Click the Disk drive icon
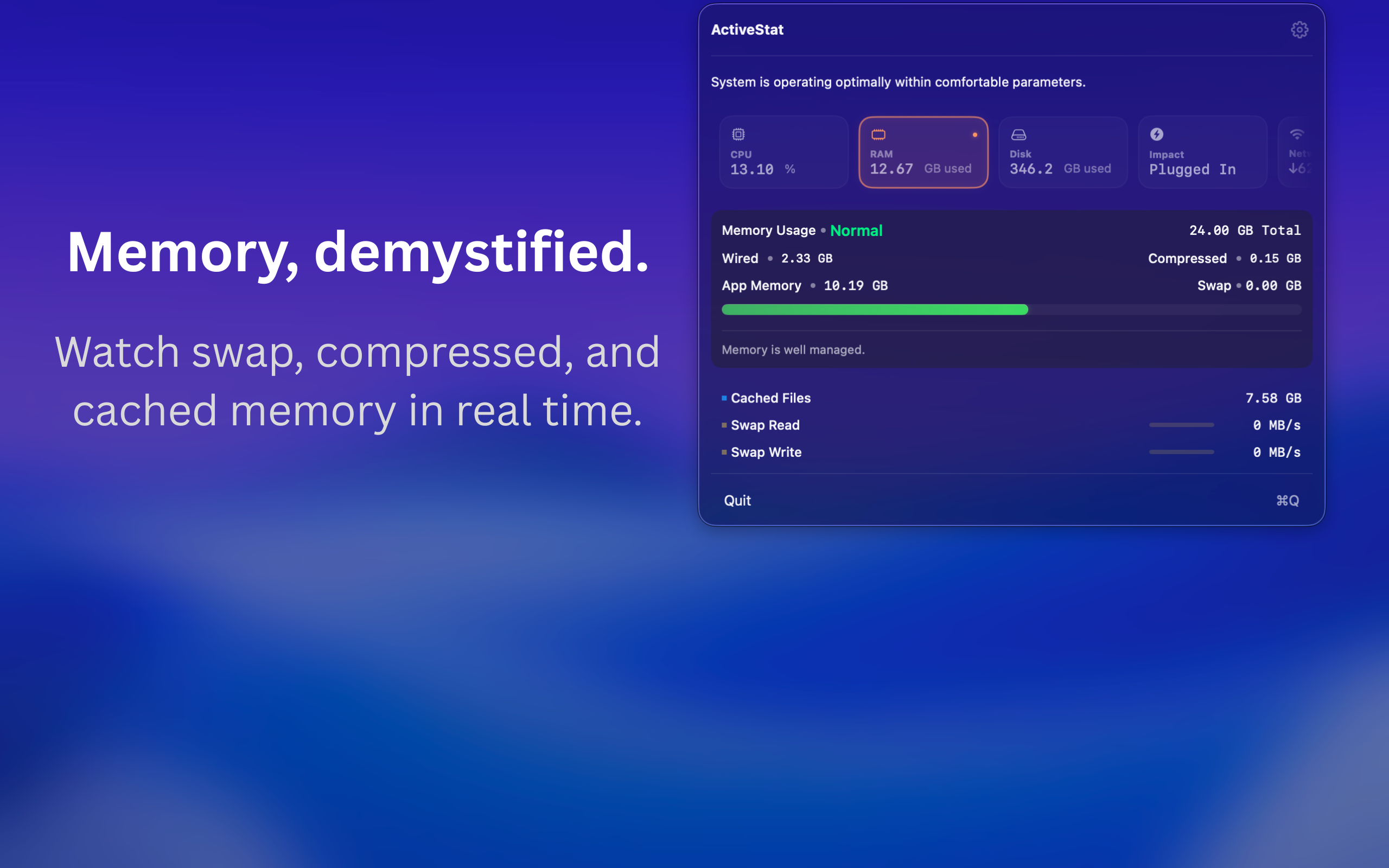The width and height of the screenshot is (1389, 868). pos(1018,135)
